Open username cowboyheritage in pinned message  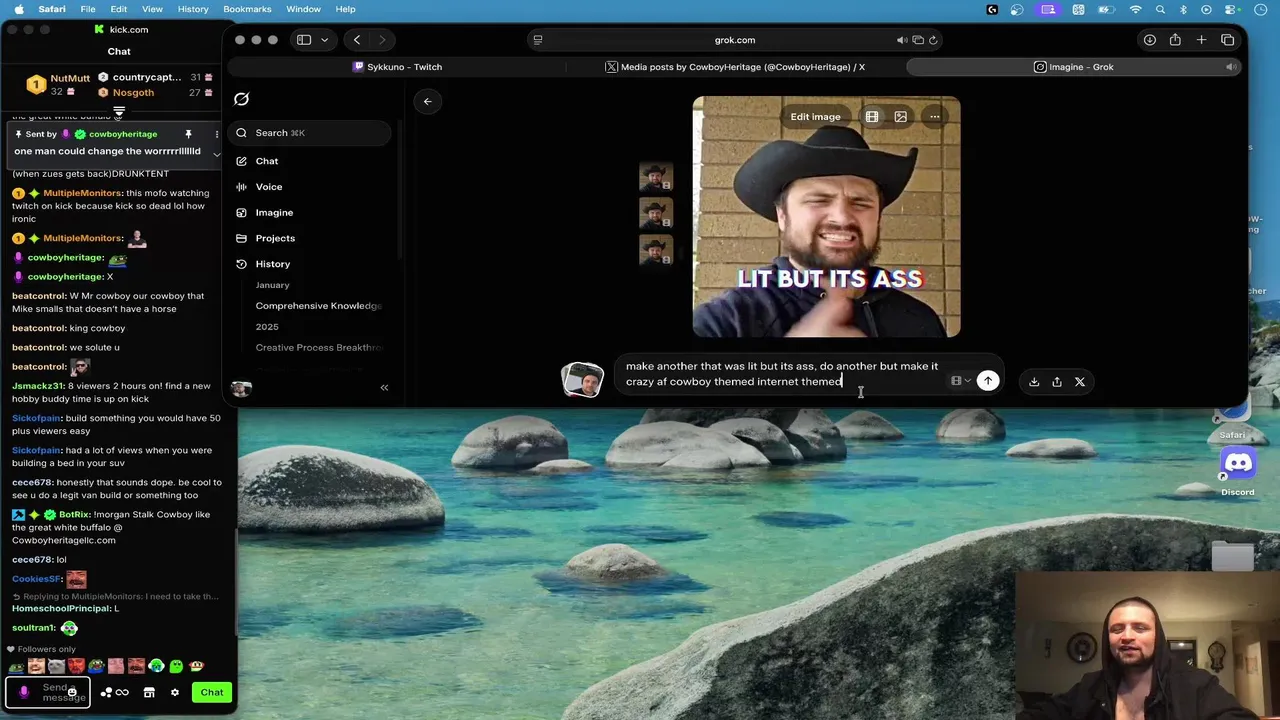[x=123, y=134]
